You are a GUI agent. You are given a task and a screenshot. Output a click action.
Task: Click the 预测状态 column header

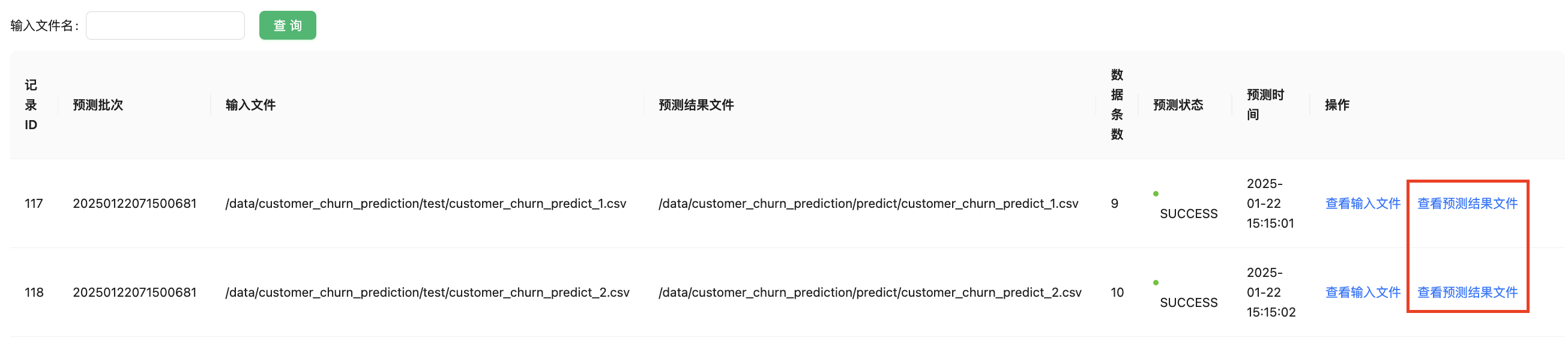[1178, 105]
